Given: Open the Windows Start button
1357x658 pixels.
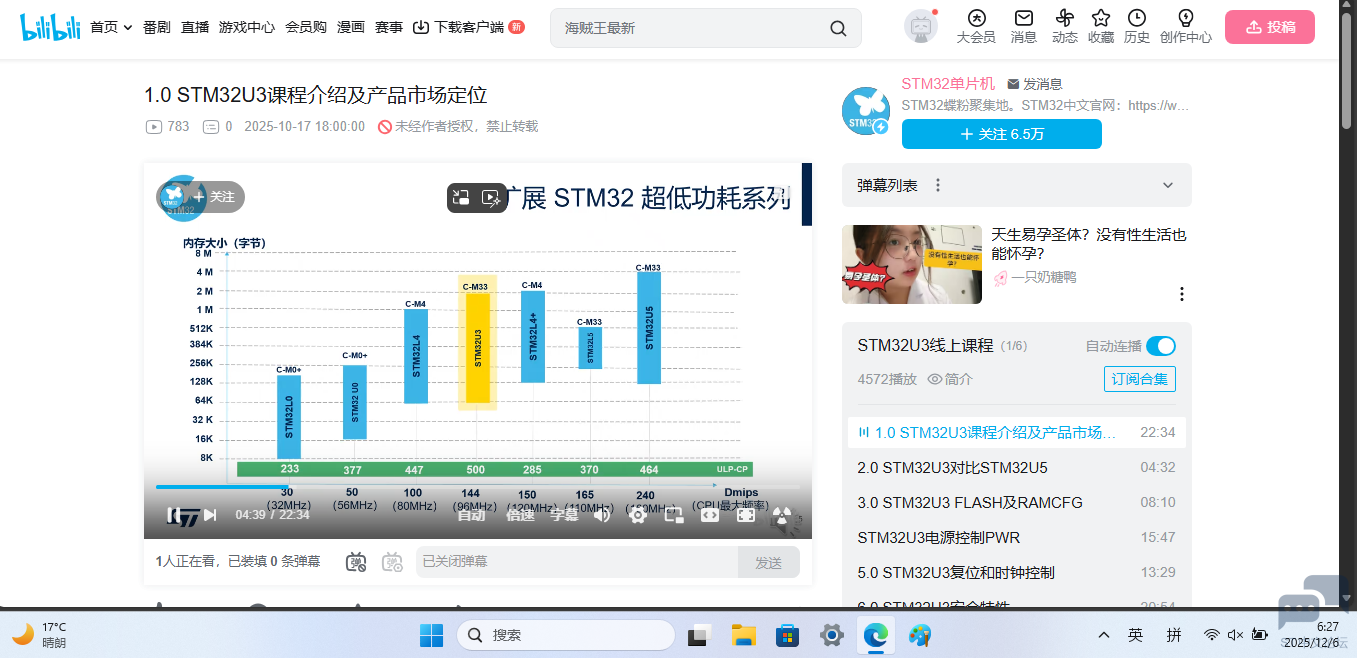Looking at the screenshot, I should (x=431, y=635).
